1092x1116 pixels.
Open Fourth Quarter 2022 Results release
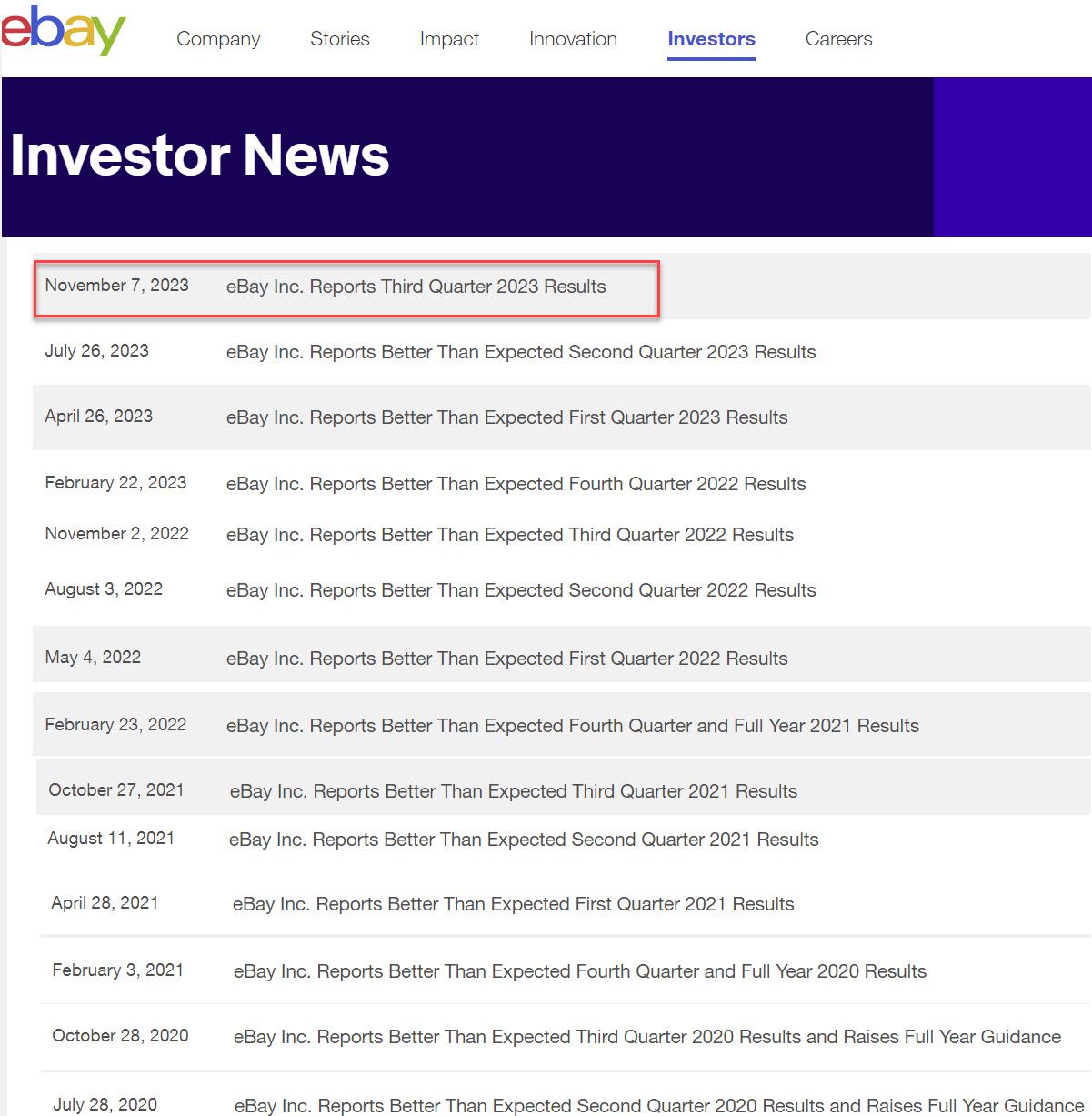pyautogui.click(x=516, y=484)
